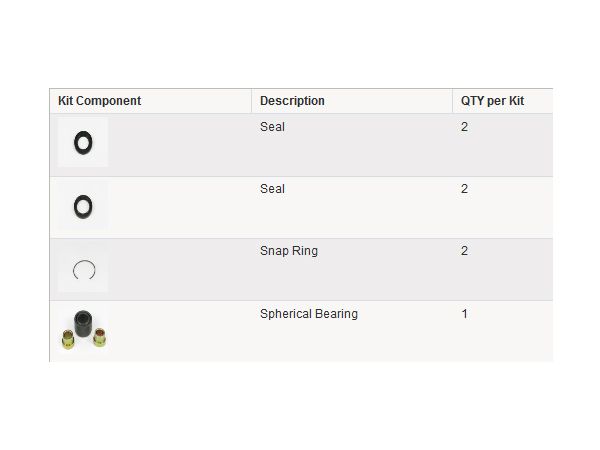Click the QTY per Kit column header
The image size is (600, 450).
[492, 101]
